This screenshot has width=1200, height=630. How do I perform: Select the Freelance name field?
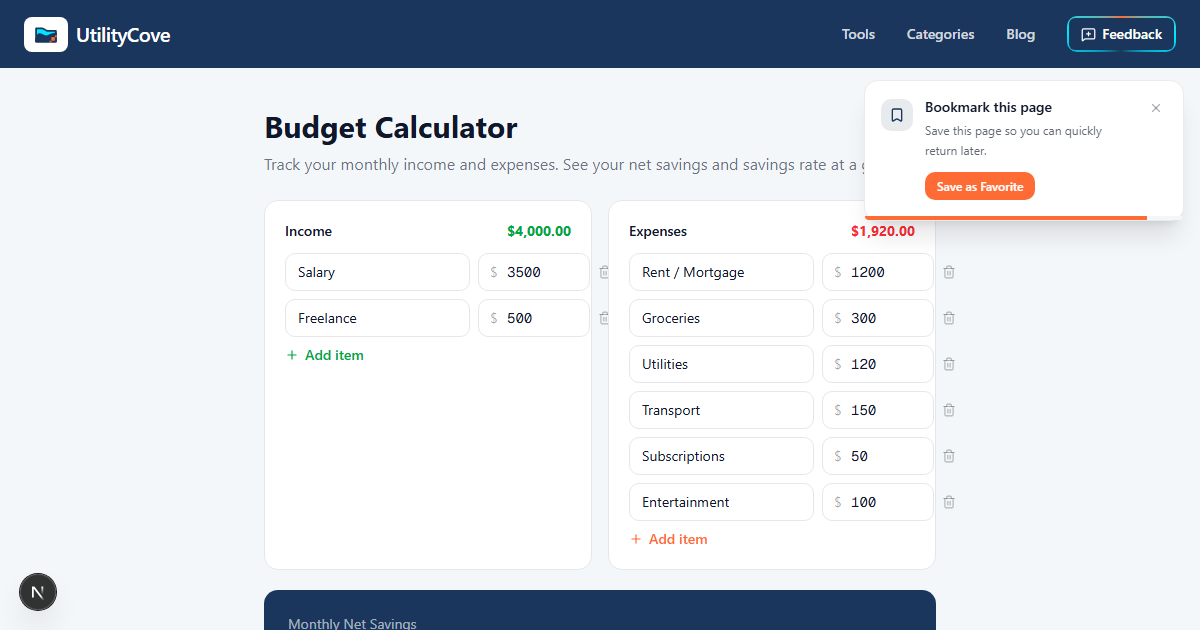377,318
